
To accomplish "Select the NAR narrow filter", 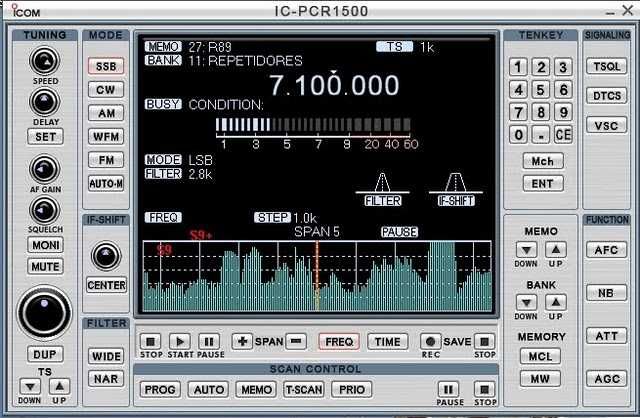I will pos(106,379).
